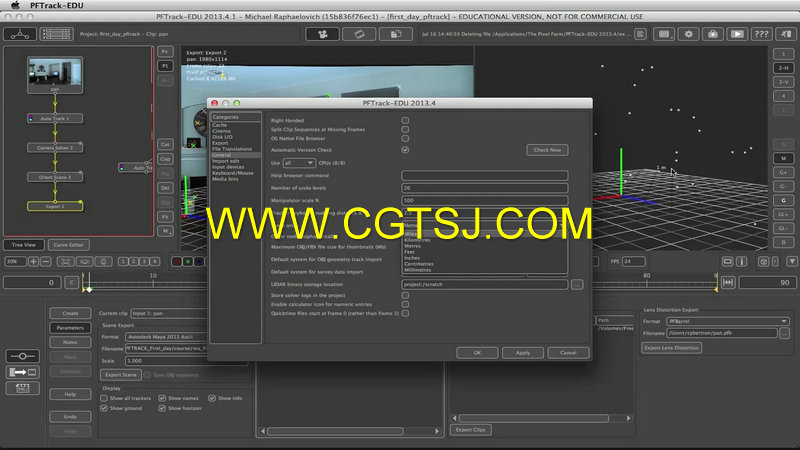Disable Show info checkbox

coord(212,398)
